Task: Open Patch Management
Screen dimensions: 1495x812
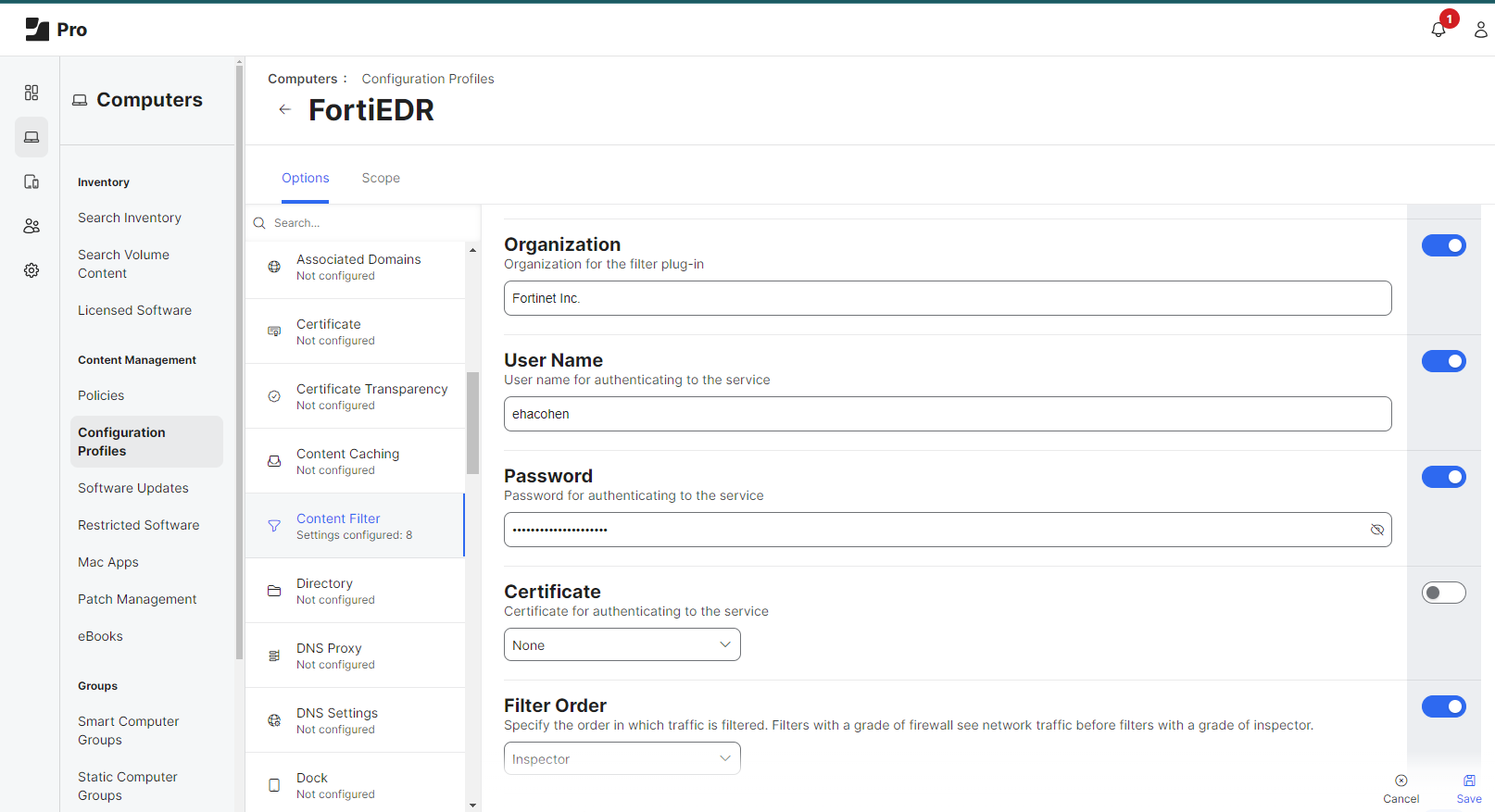Action: 137,599
